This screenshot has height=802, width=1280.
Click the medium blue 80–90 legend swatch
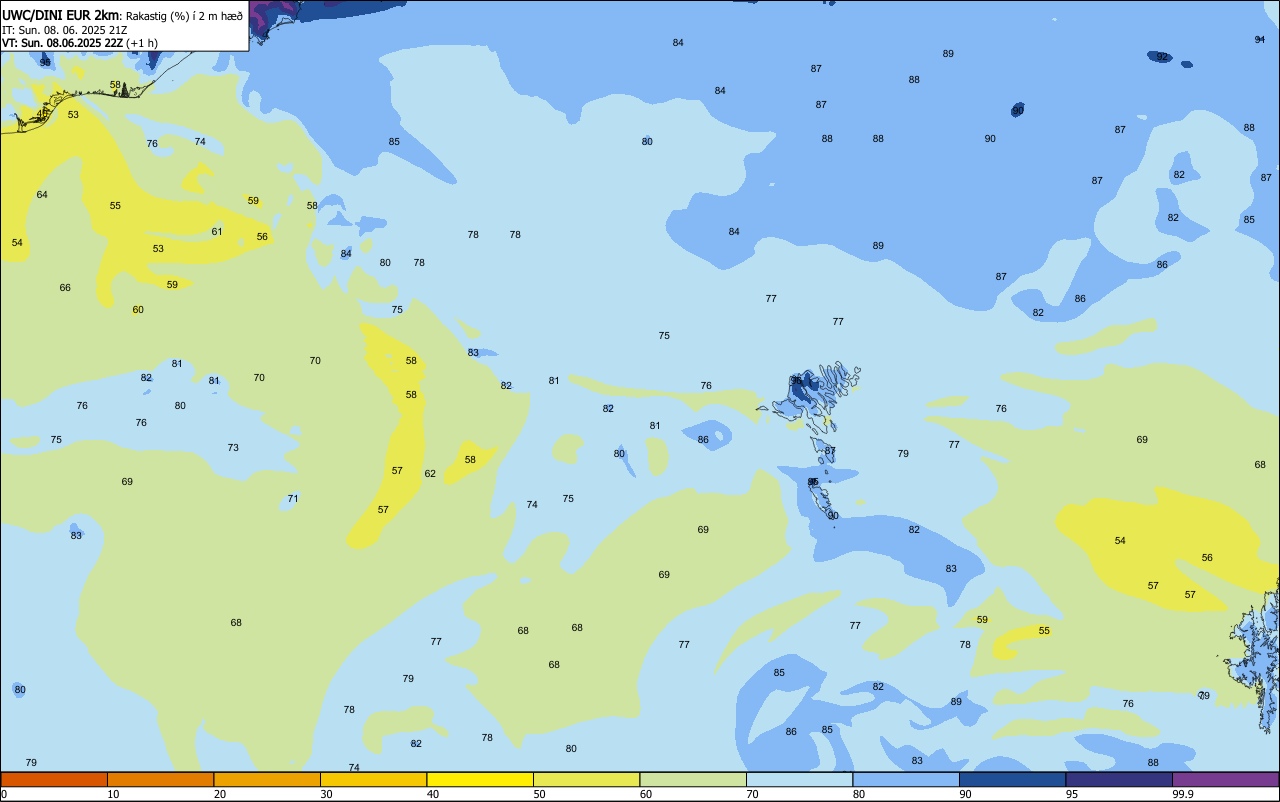906,779
